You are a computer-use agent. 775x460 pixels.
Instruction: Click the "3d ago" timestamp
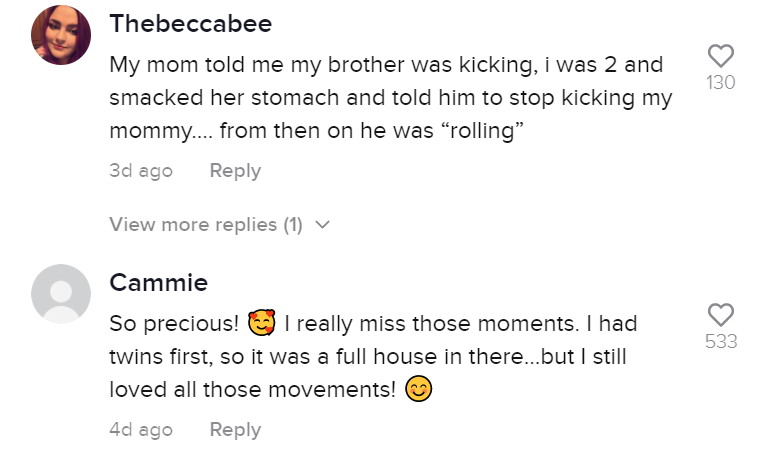pyautogui.click(x=141, y=171)
